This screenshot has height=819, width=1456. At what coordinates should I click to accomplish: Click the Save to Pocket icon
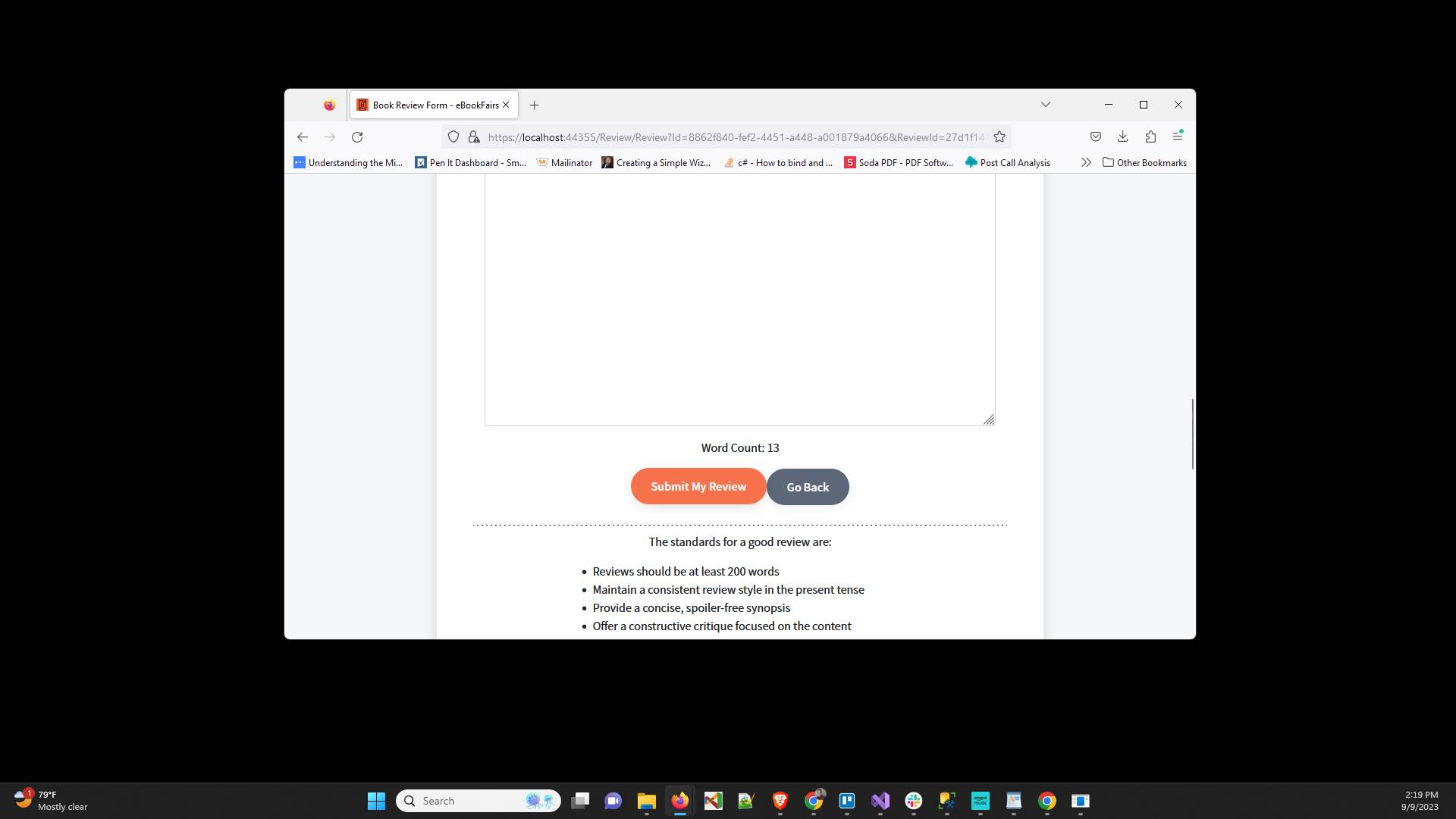coord(1096,136)
